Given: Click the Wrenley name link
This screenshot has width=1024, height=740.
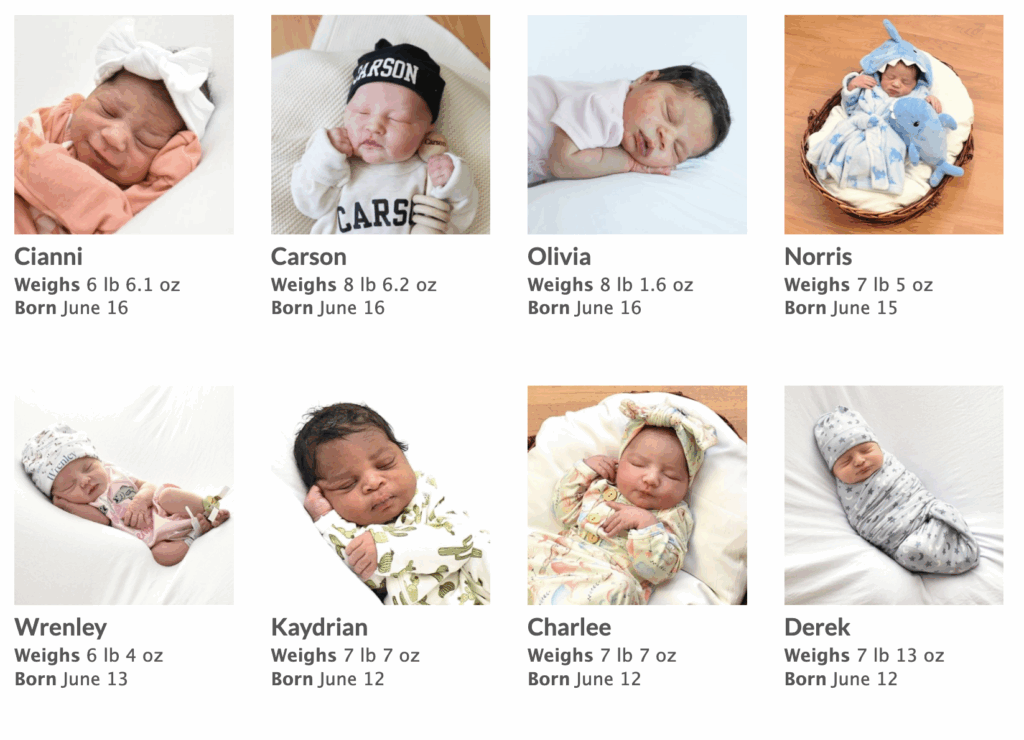Looking at the screenshot, I should 61,628.
